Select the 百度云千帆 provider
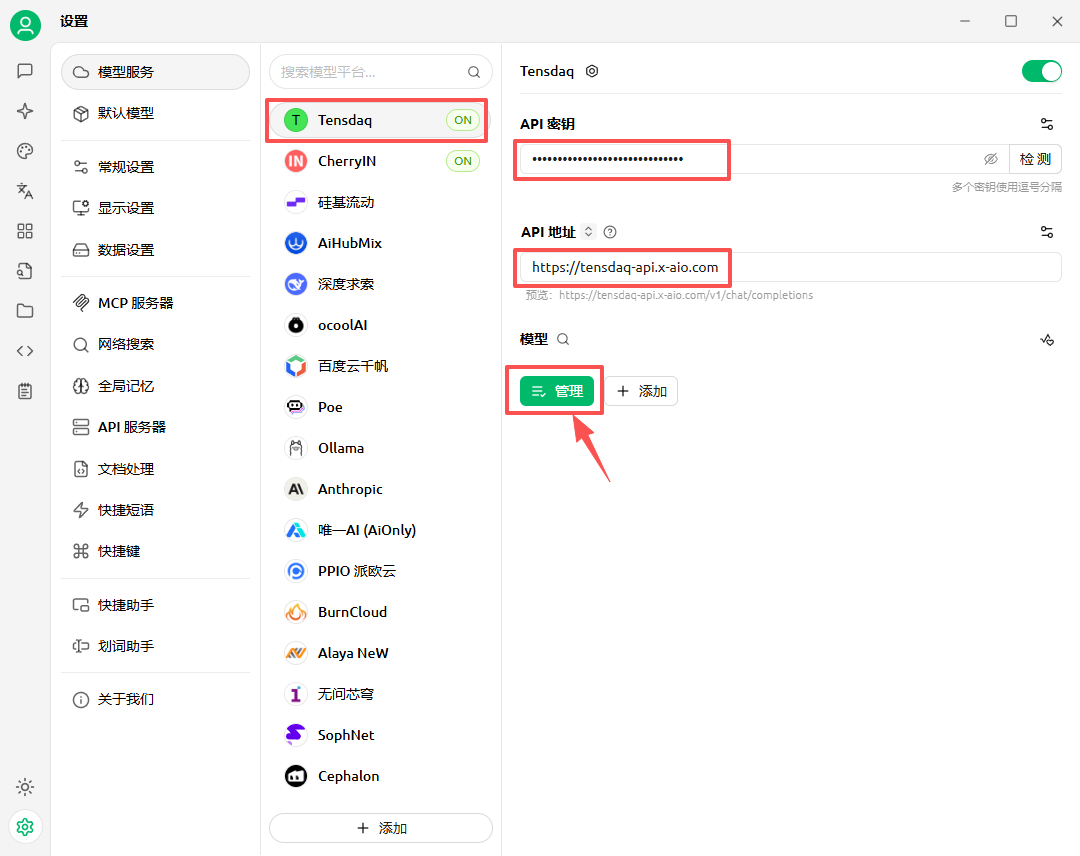This screenshot has height=856, width=1080. 381,366
